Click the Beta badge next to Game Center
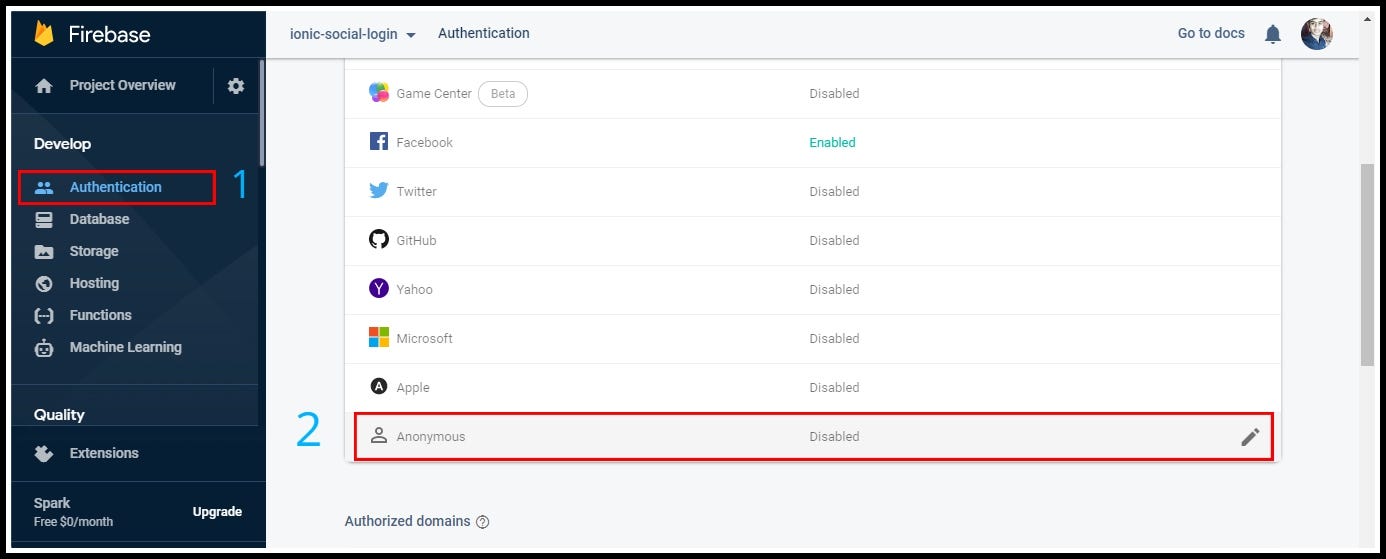 coord(503,94)
